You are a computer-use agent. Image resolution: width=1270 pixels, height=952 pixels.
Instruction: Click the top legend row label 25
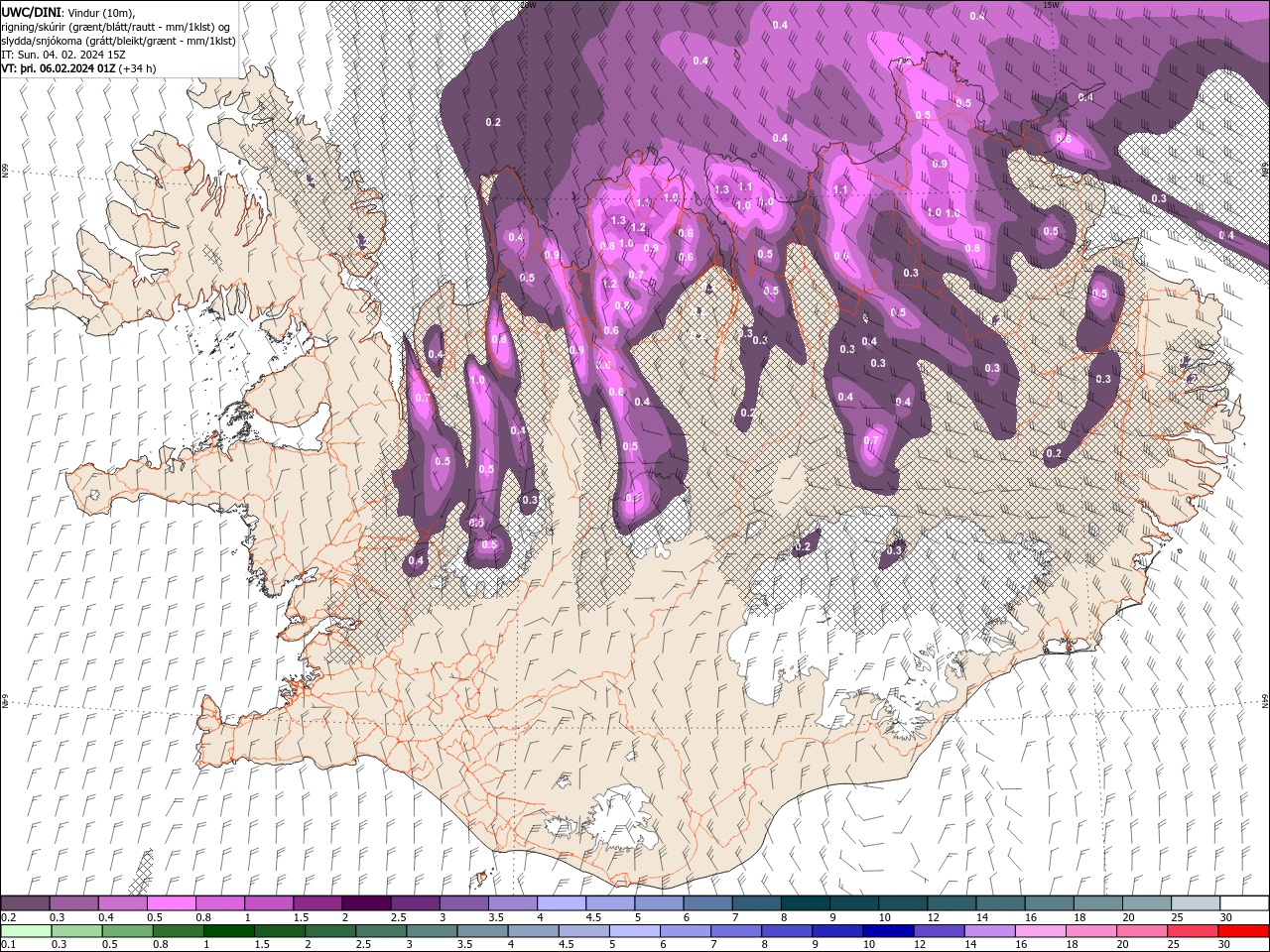coord(1178,917)
